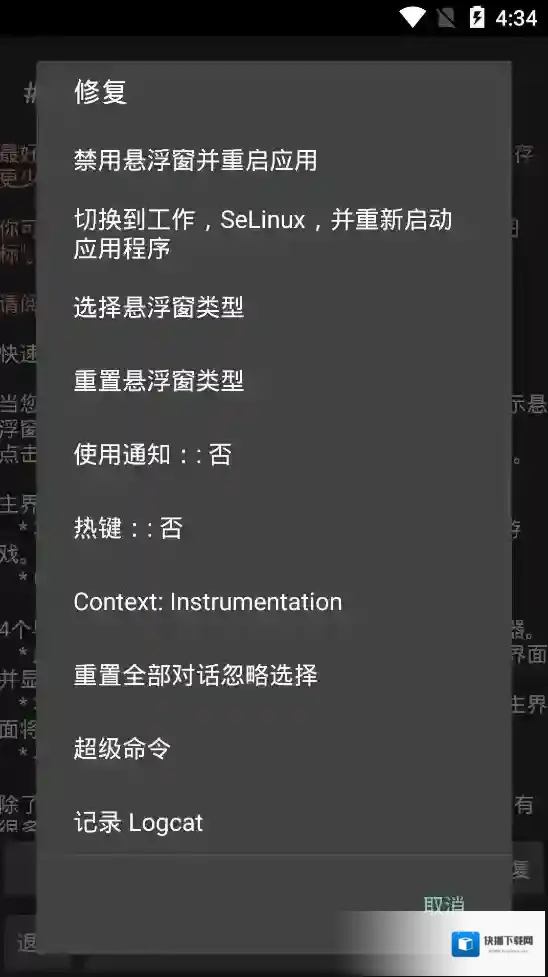The width and height of the screenshot is (548, 977).
Task: Tap the no-SIM card status icon
Action: (446, 17)
